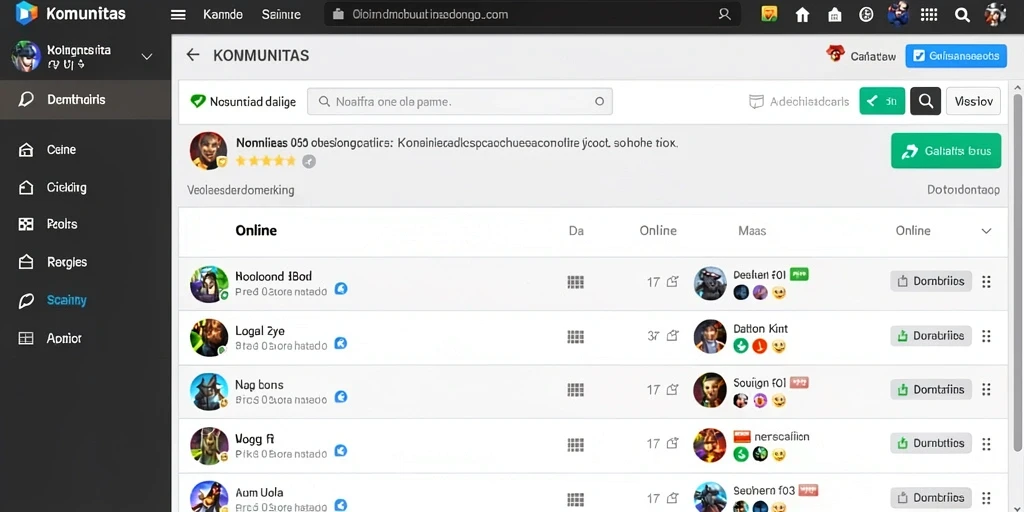
Task: Click the share icon in Logal Zye row
Action: click(x=672, y=336)
